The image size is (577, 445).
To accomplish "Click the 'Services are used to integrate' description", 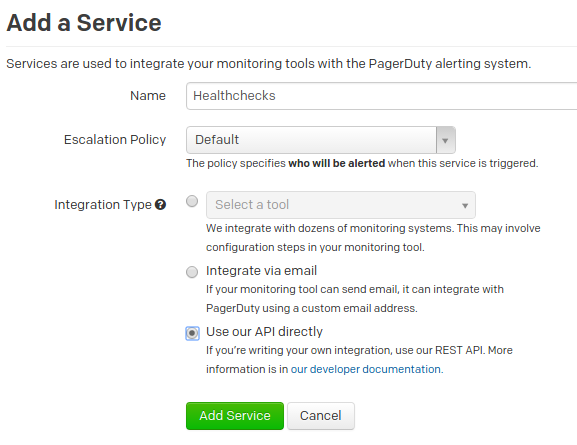I will pos(269,64).
